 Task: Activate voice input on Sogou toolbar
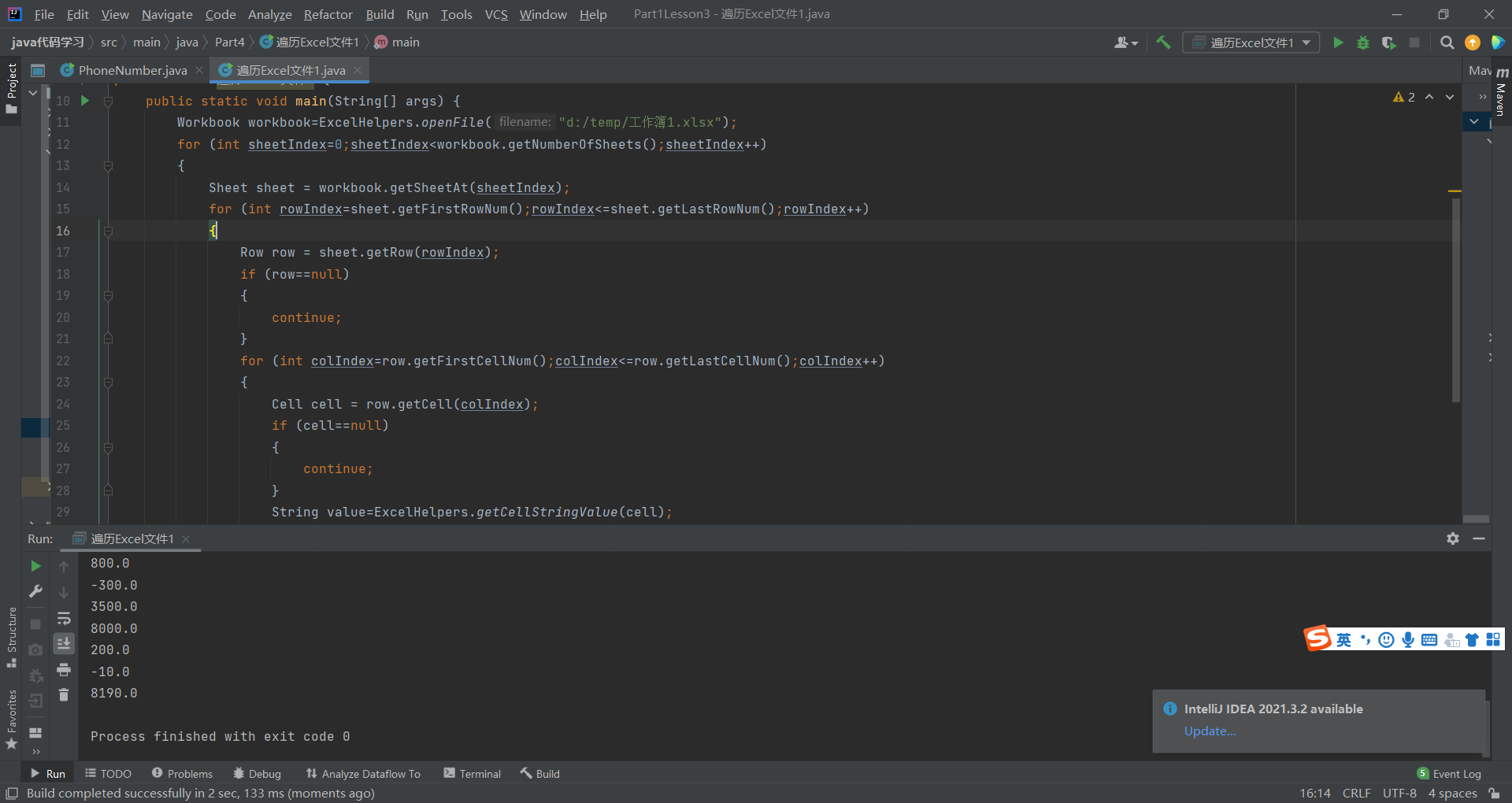coord(1407,639)
